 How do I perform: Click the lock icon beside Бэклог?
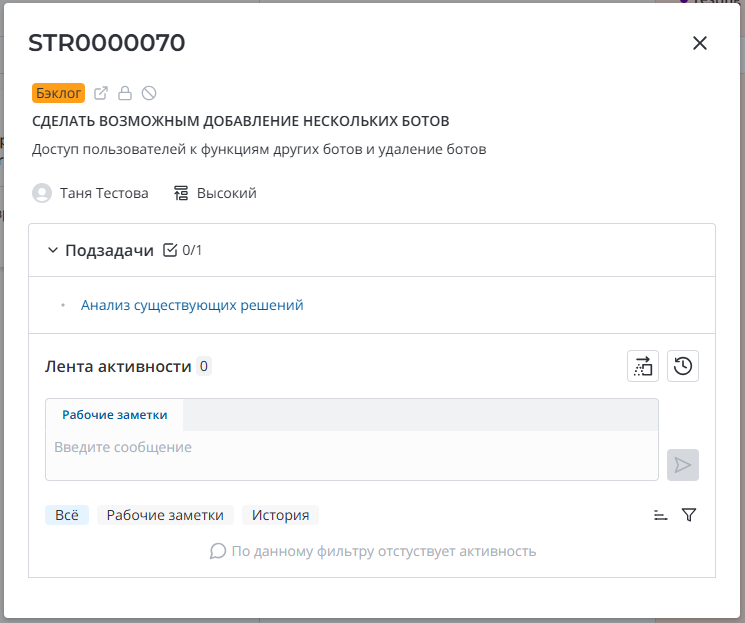point(125,93)
